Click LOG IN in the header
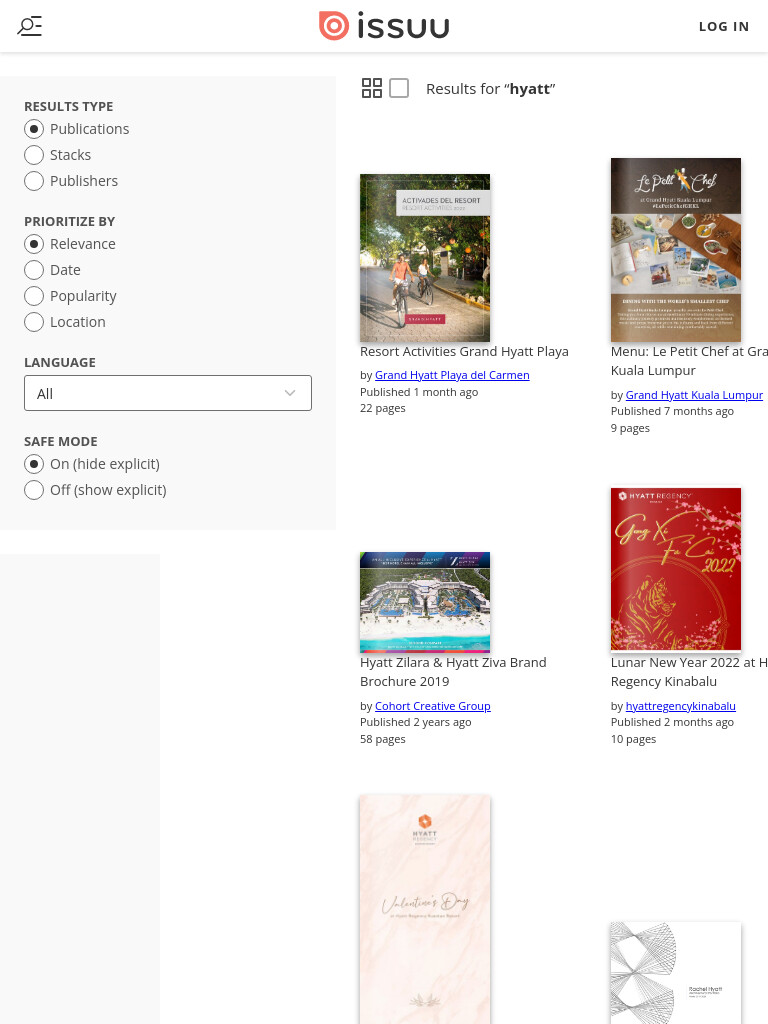 pyautogui.click(x=724, y=27)
